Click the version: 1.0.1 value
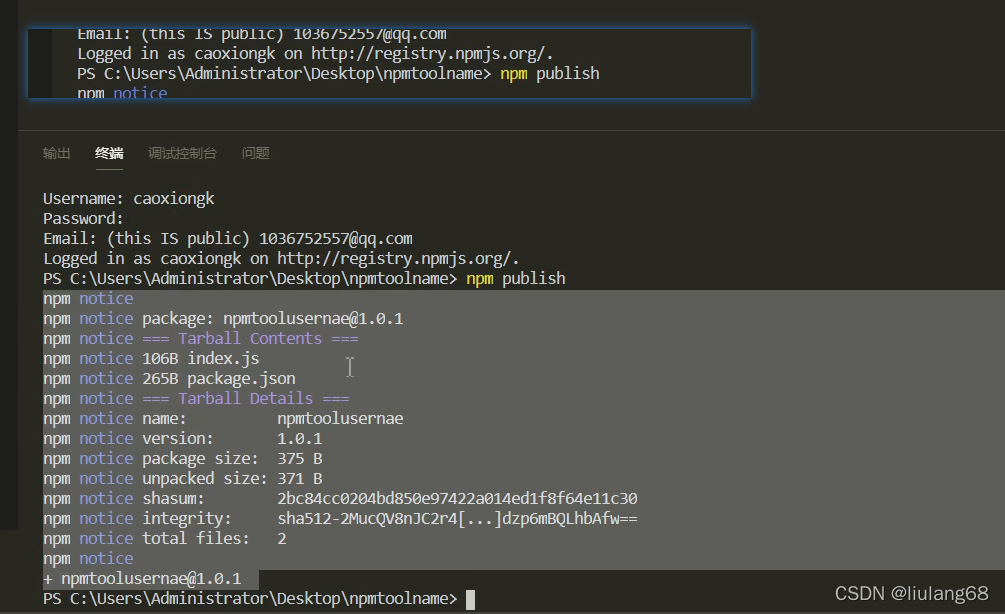The width and height of the screenshot is (1005, 614). [x=299, y=439]
